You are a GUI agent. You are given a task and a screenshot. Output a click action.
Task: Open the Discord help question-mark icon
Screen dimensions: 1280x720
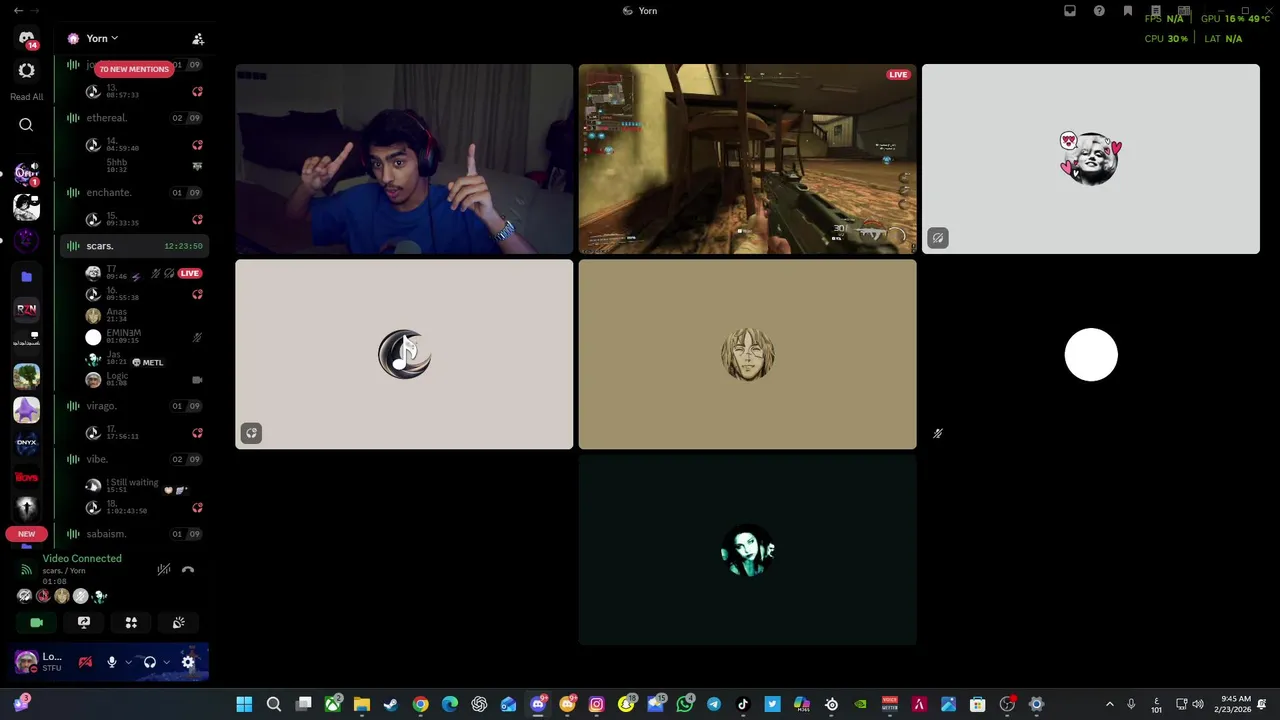pos(1099,11)
